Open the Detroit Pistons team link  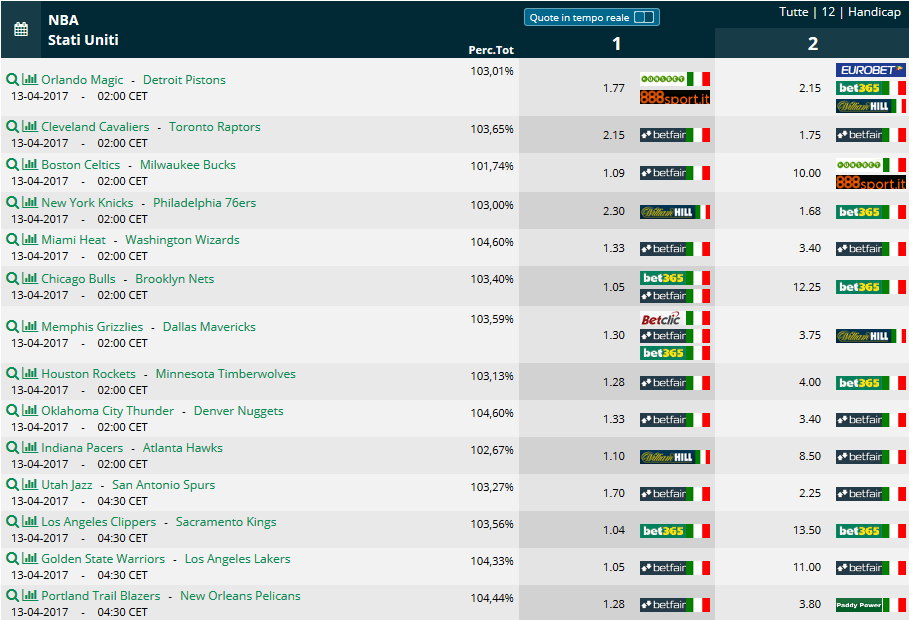point(184,80)
